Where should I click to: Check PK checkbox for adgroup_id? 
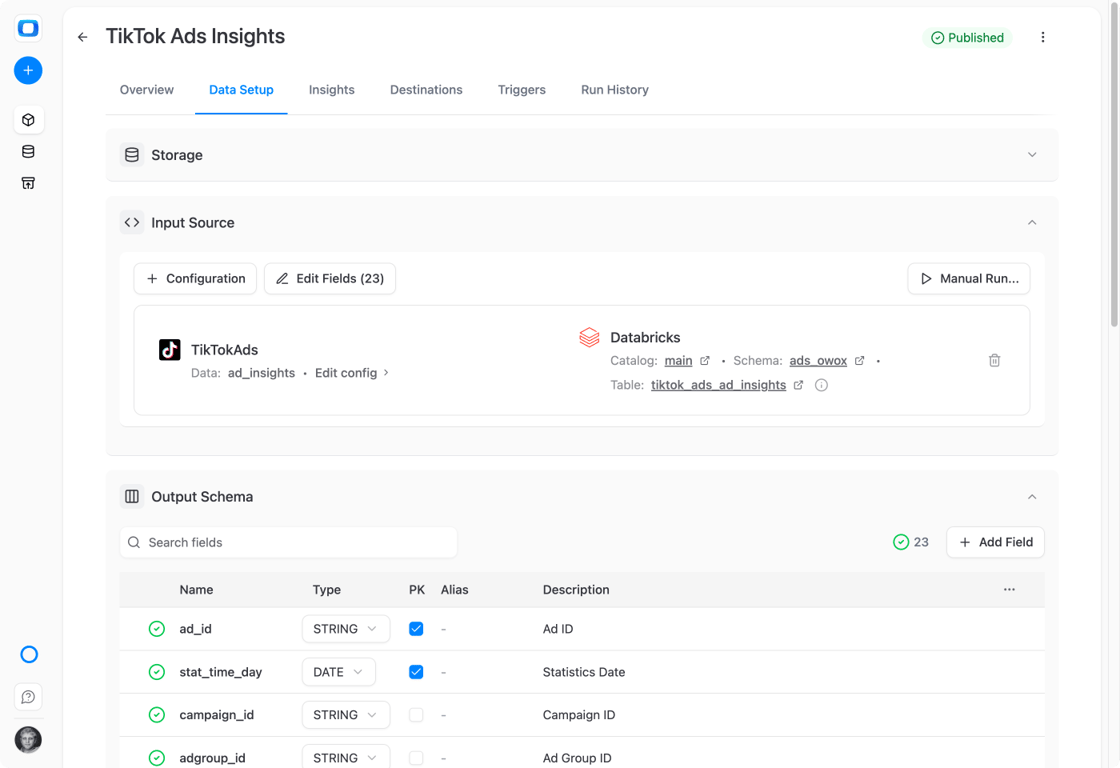(x=416, y=758)
